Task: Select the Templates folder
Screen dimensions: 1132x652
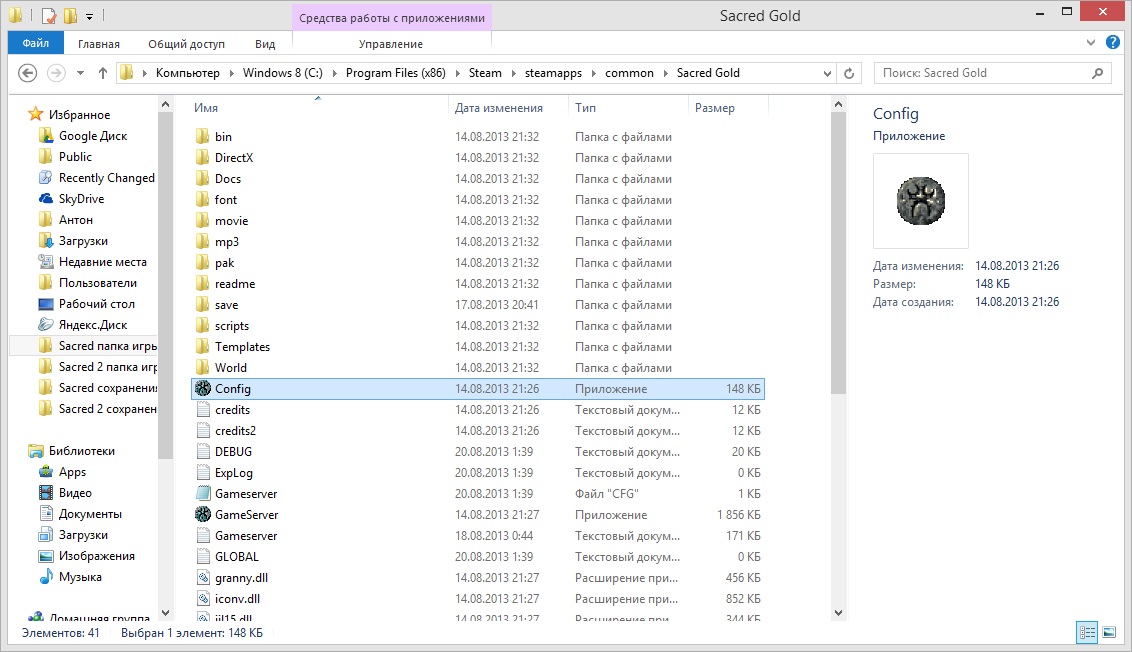Action: click(x=242, y=347)
